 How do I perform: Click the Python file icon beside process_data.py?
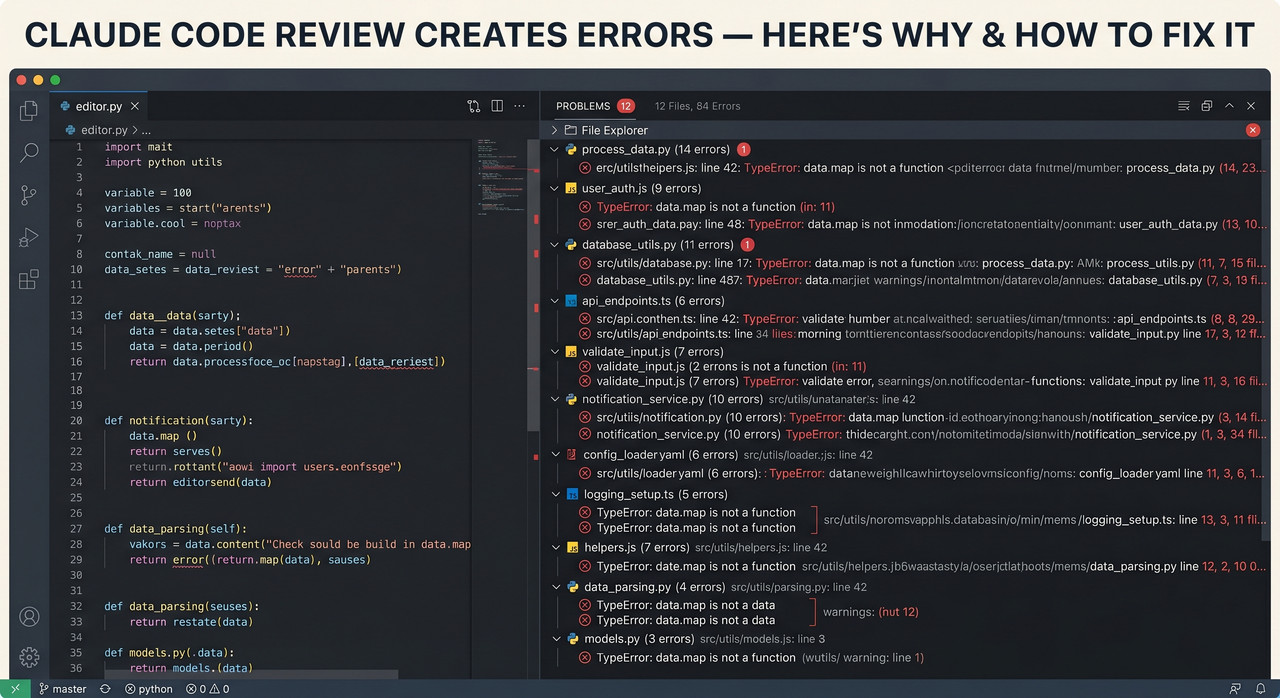click(572, 149)
